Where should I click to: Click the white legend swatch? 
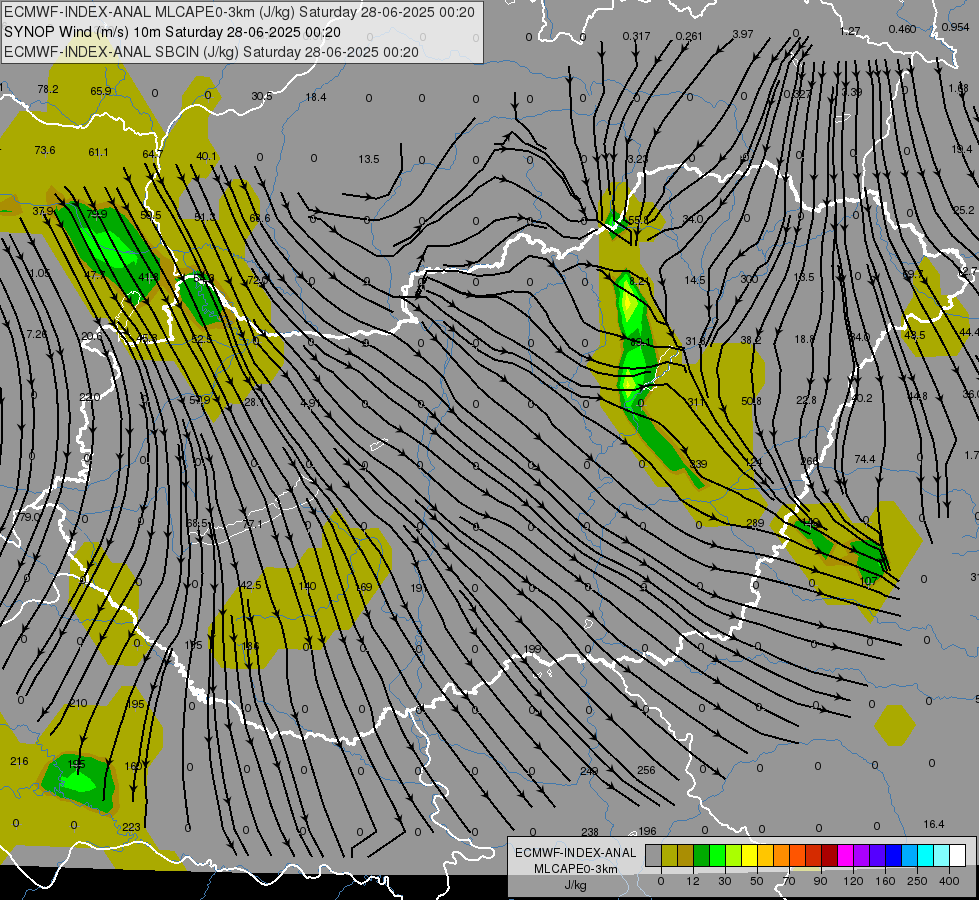pos(958,855)
